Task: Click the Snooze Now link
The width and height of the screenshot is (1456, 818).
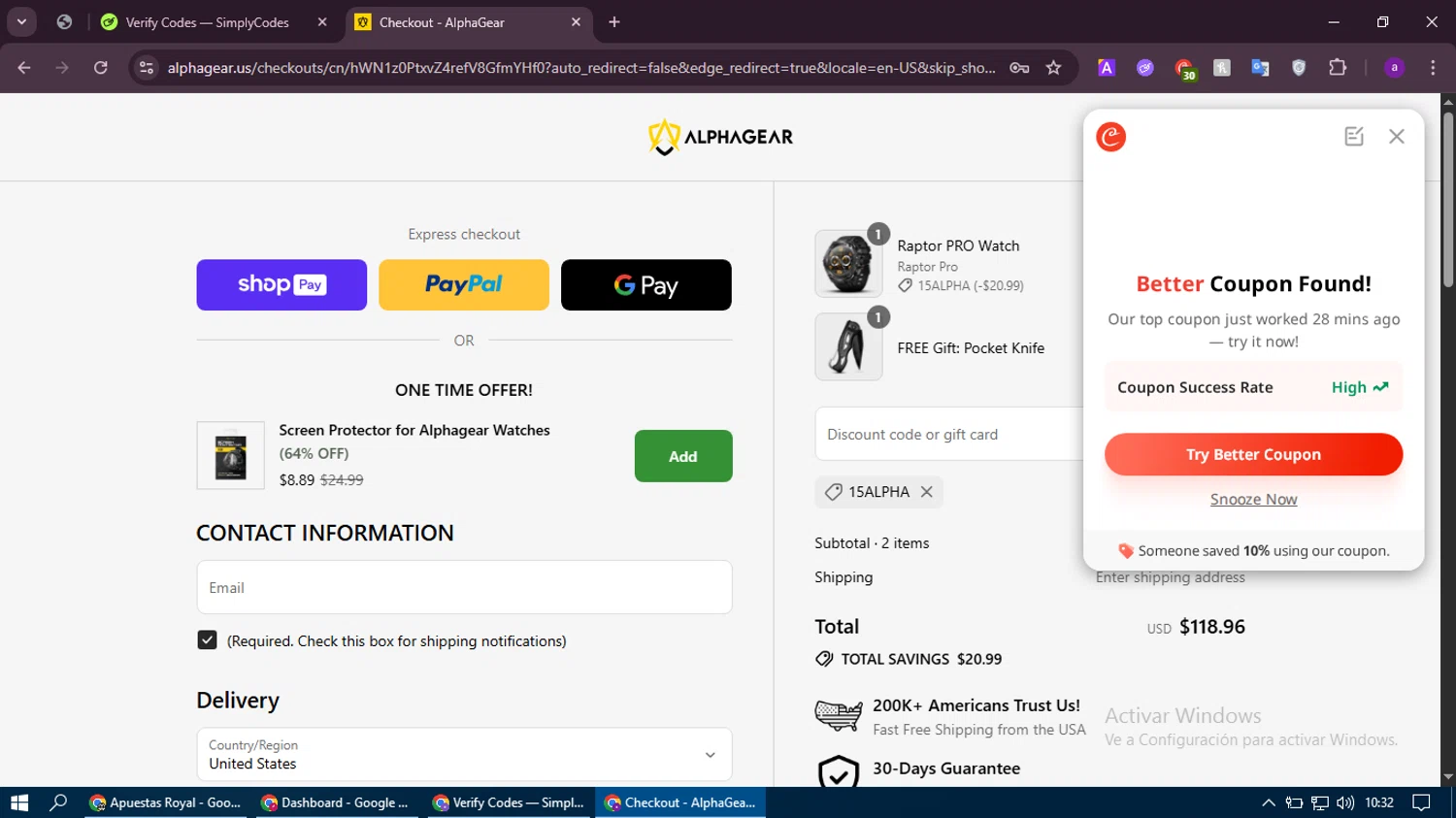Action: click(x=1253, y=500)
